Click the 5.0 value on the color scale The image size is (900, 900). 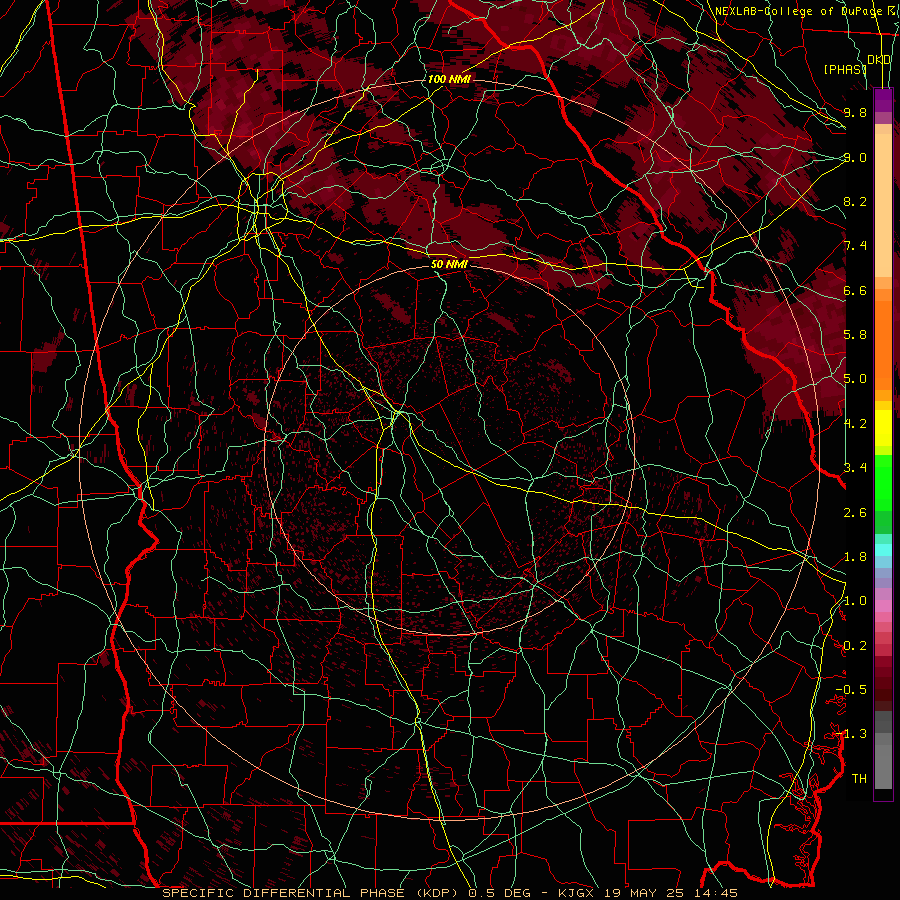(x=855, y=379)
